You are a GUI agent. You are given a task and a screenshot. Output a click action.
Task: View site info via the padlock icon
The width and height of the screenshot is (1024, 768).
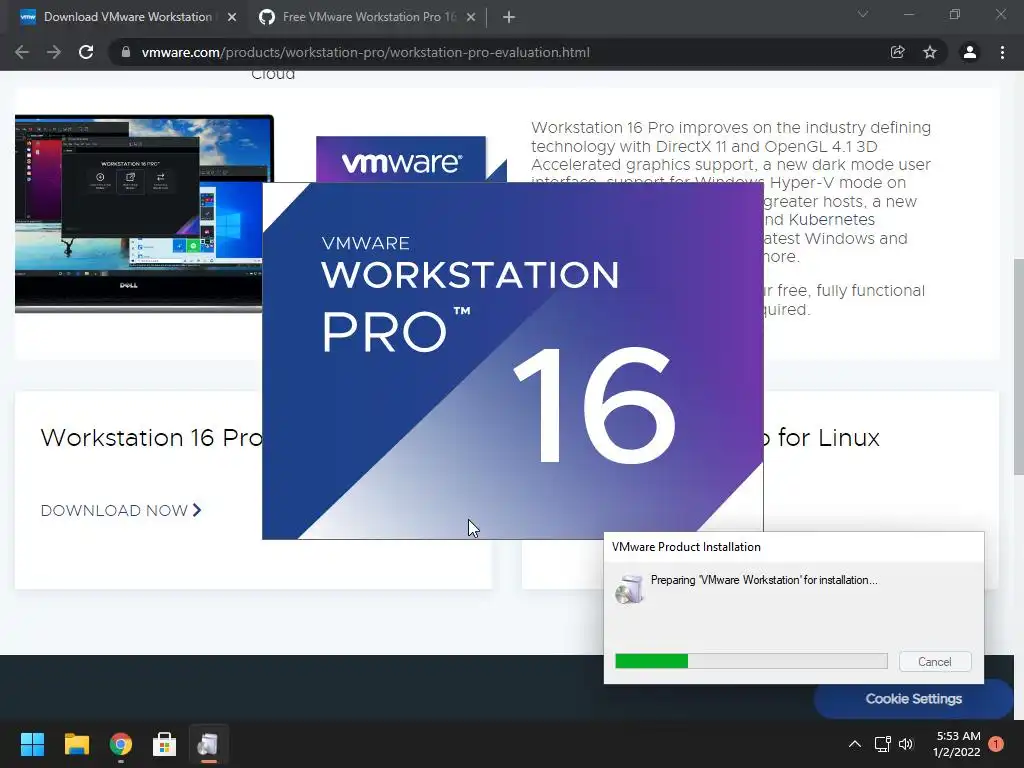point(126,52)
